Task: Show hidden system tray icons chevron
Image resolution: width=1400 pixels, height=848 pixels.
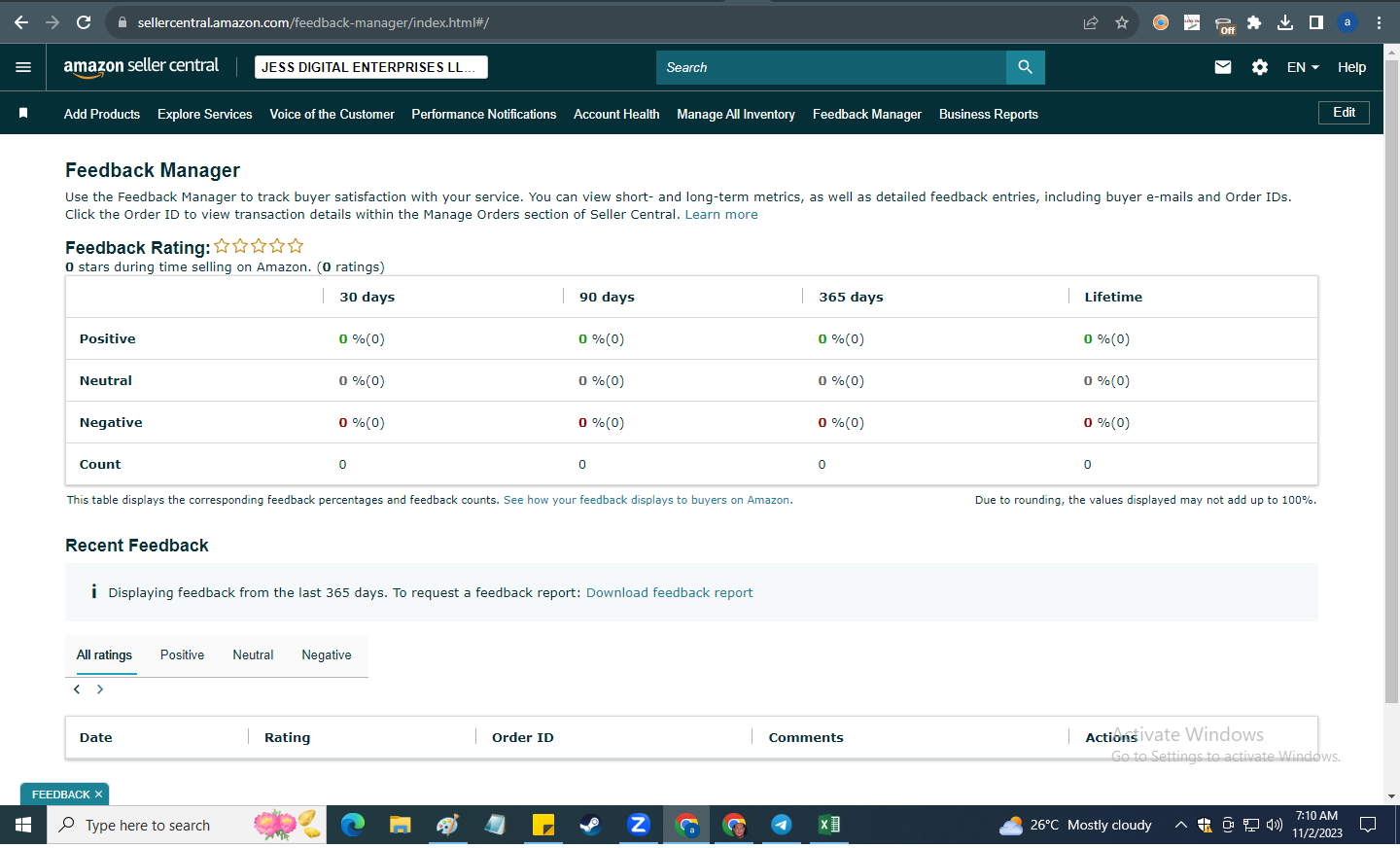Action: pos(1180,825)
